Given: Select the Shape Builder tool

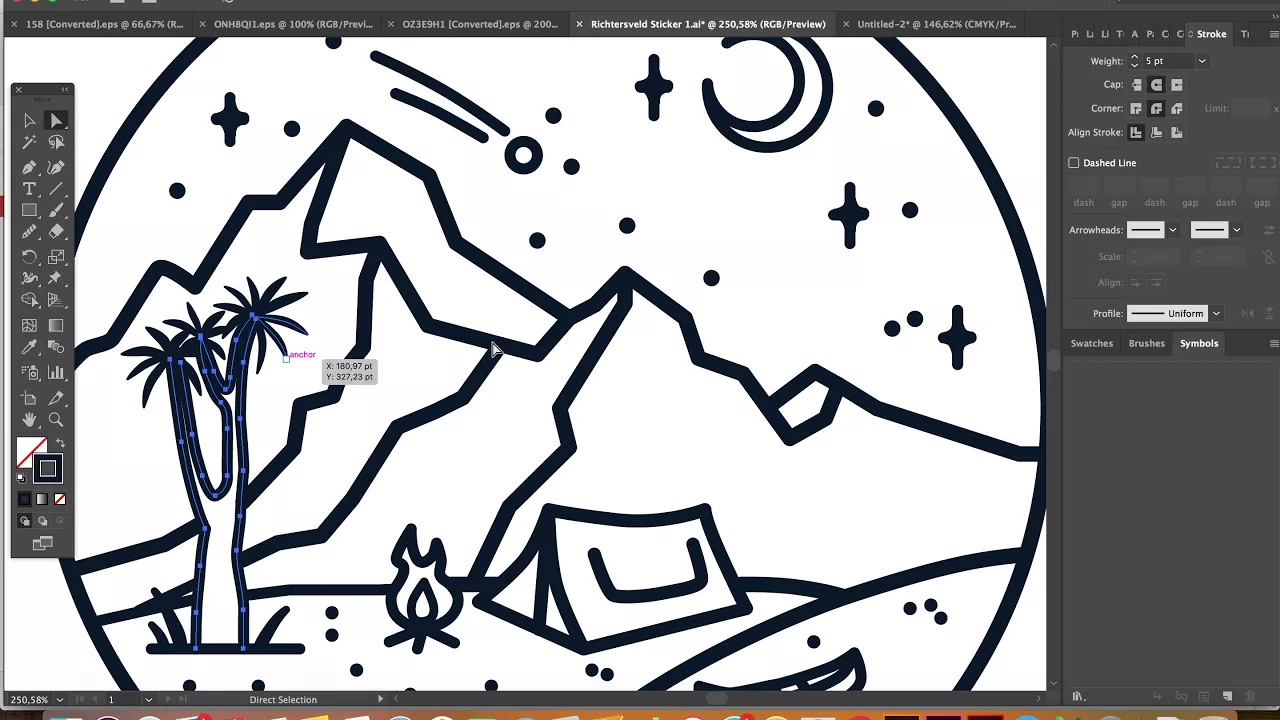Looking at the screenshot, I should click(x=29, y=300).
